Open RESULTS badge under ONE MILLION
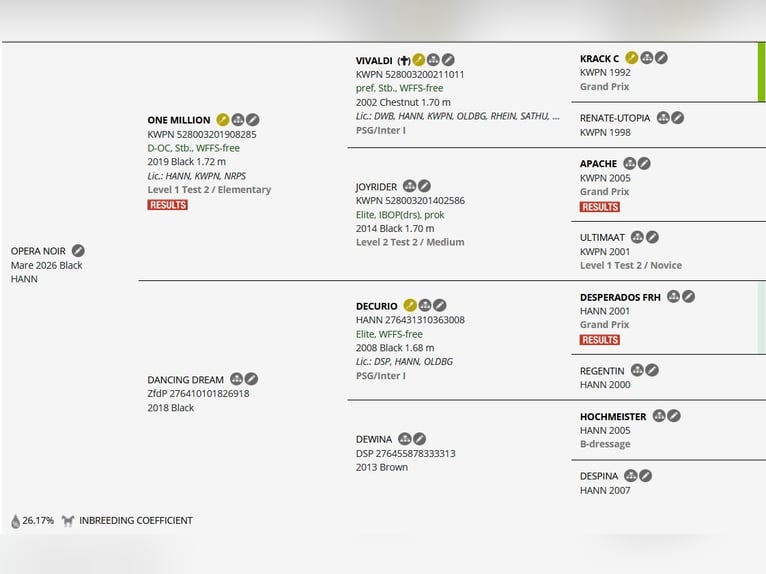 click(168, 205)
